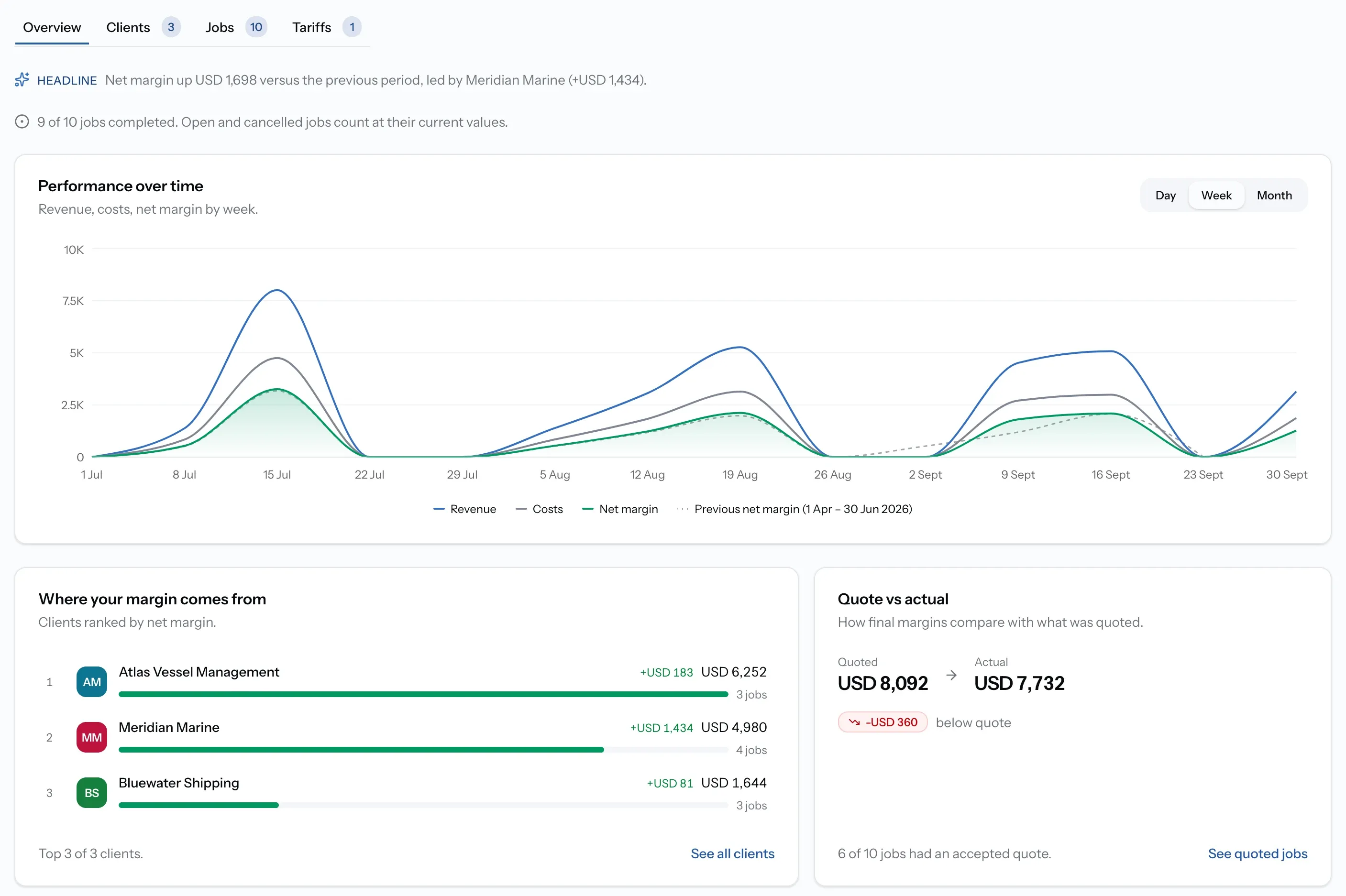Click the AM avatar for Atlas Vessel Management
The image size is (1346, 896).
(91, 682)
